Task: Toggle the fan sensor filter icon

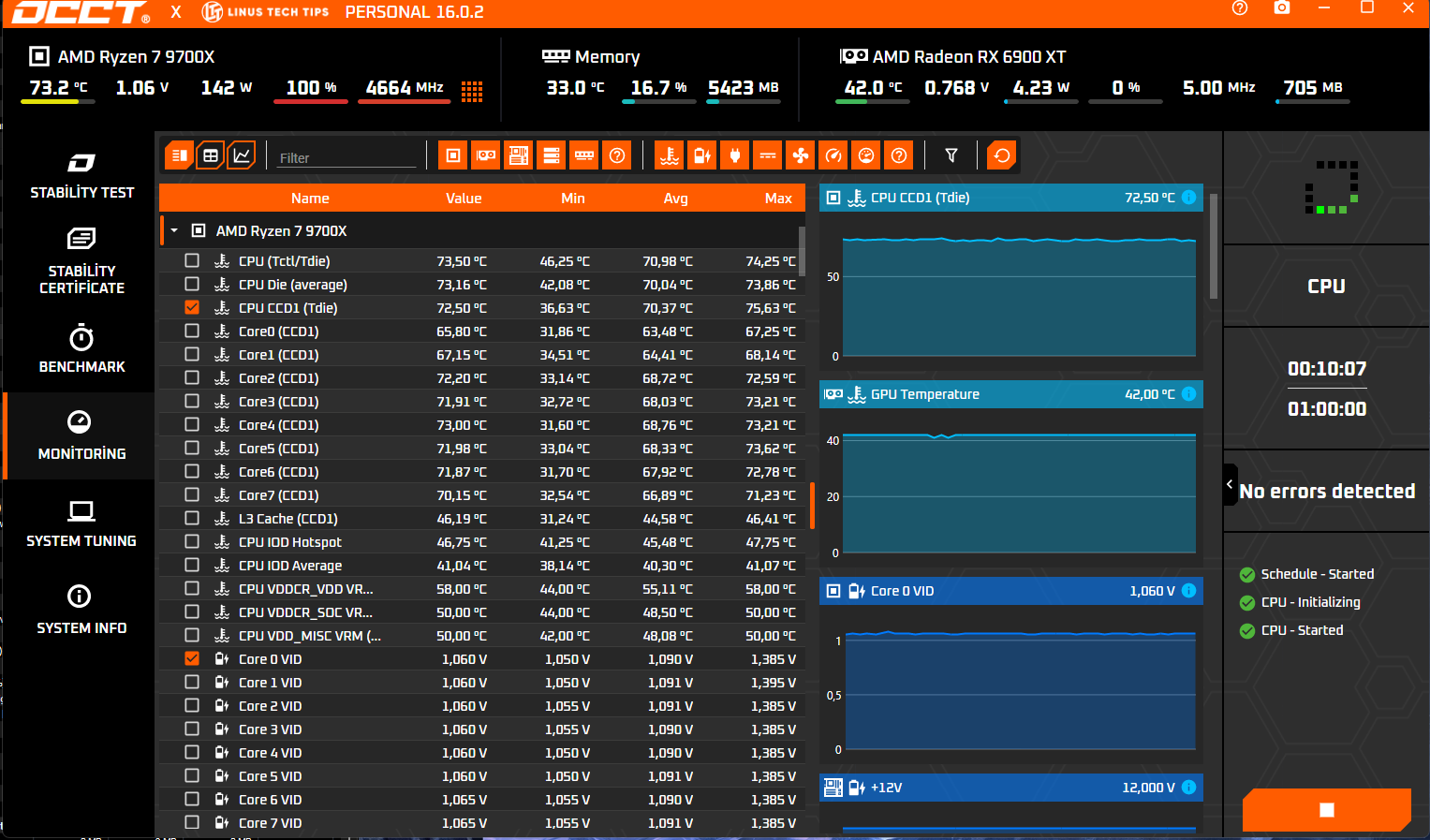Action: (x=801, y=155)
